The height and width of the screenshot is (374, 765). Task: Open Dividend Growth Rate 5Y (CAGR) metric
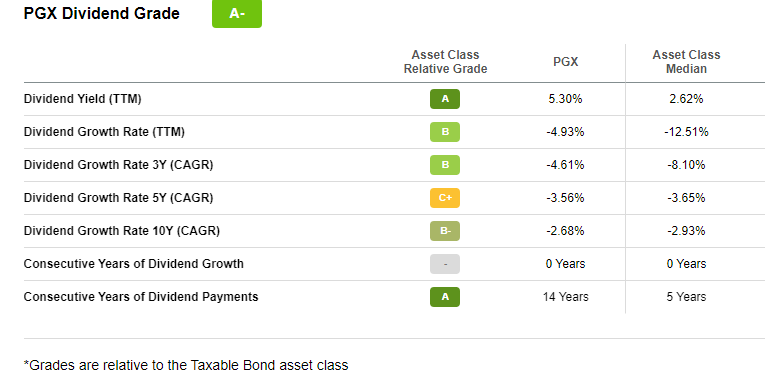(119, 198)
